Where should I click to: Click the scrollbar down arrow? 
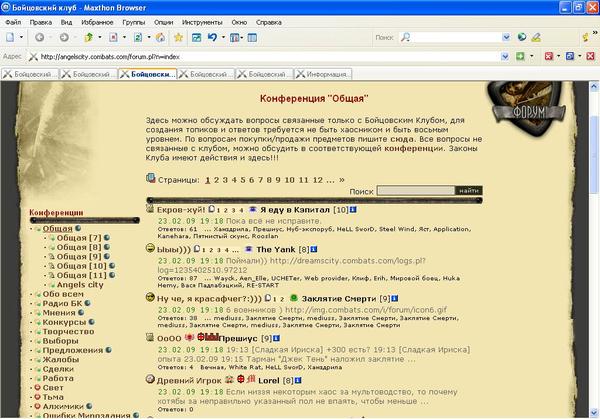coord(594,413)
